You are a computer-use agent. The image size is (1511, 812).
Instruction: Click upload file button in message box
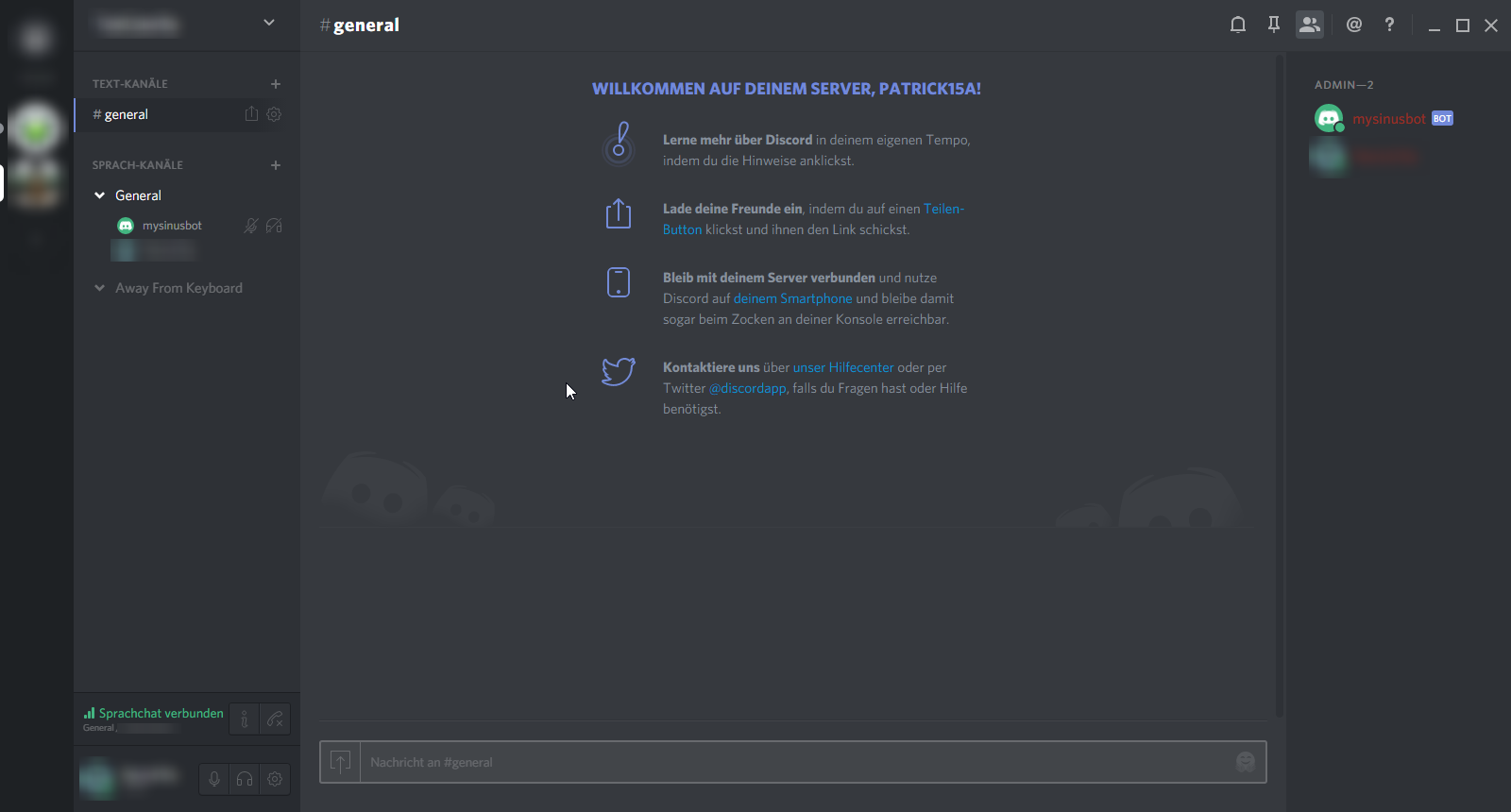pyautogui.click(x=341, y=762)
